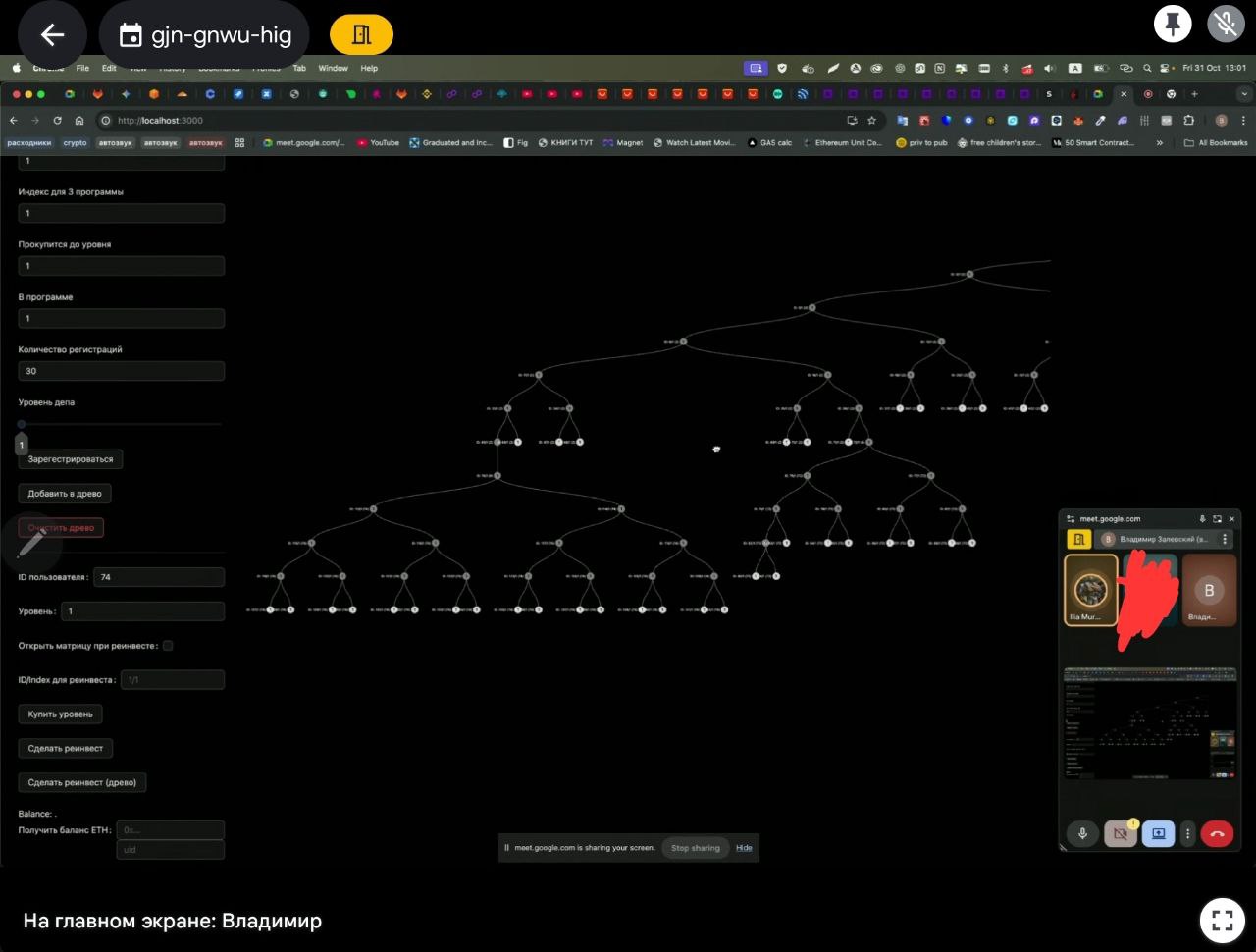Click the "Уровень депа" slider handle

click(22, 424)
